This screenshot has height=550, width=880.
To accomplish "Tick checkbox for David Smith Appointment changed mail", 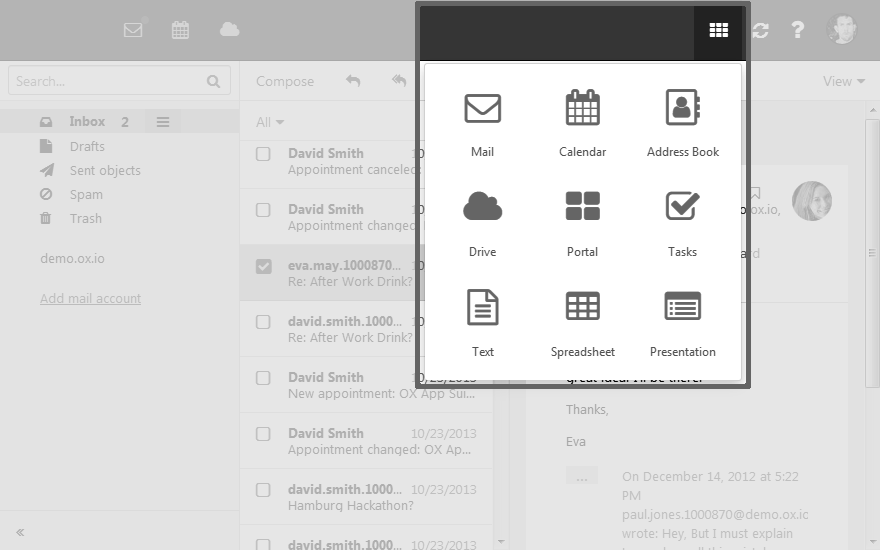I will pyautogui.click(x=263, y=210).
